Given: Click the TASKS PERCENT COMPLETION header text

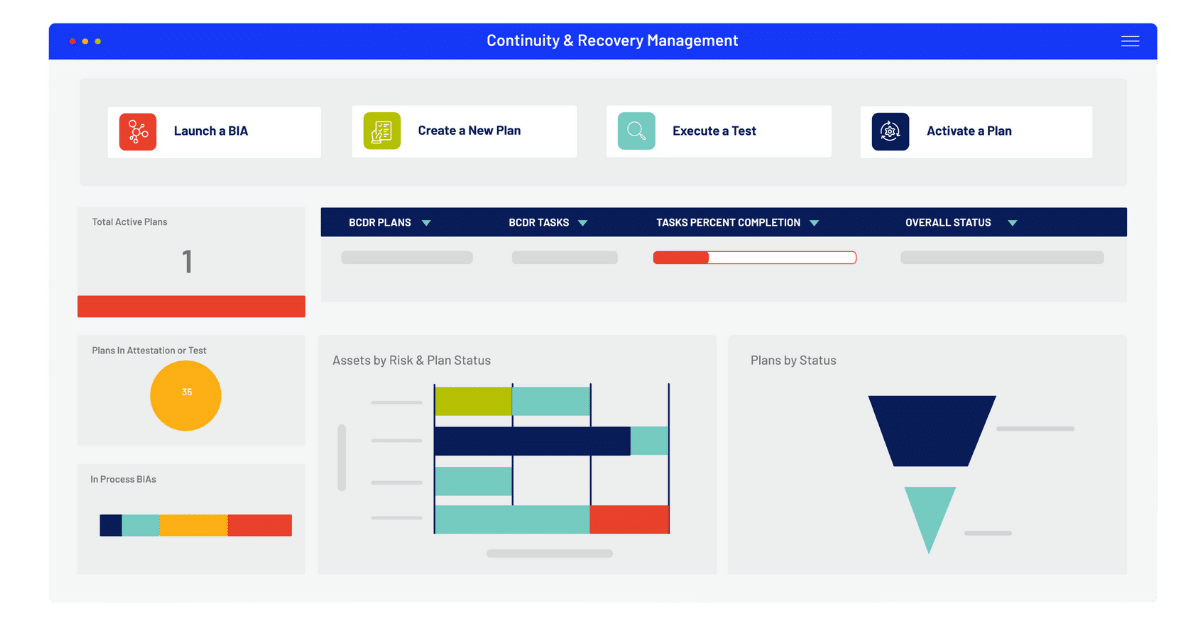Looking at the screenshot, I should [728, 223].
